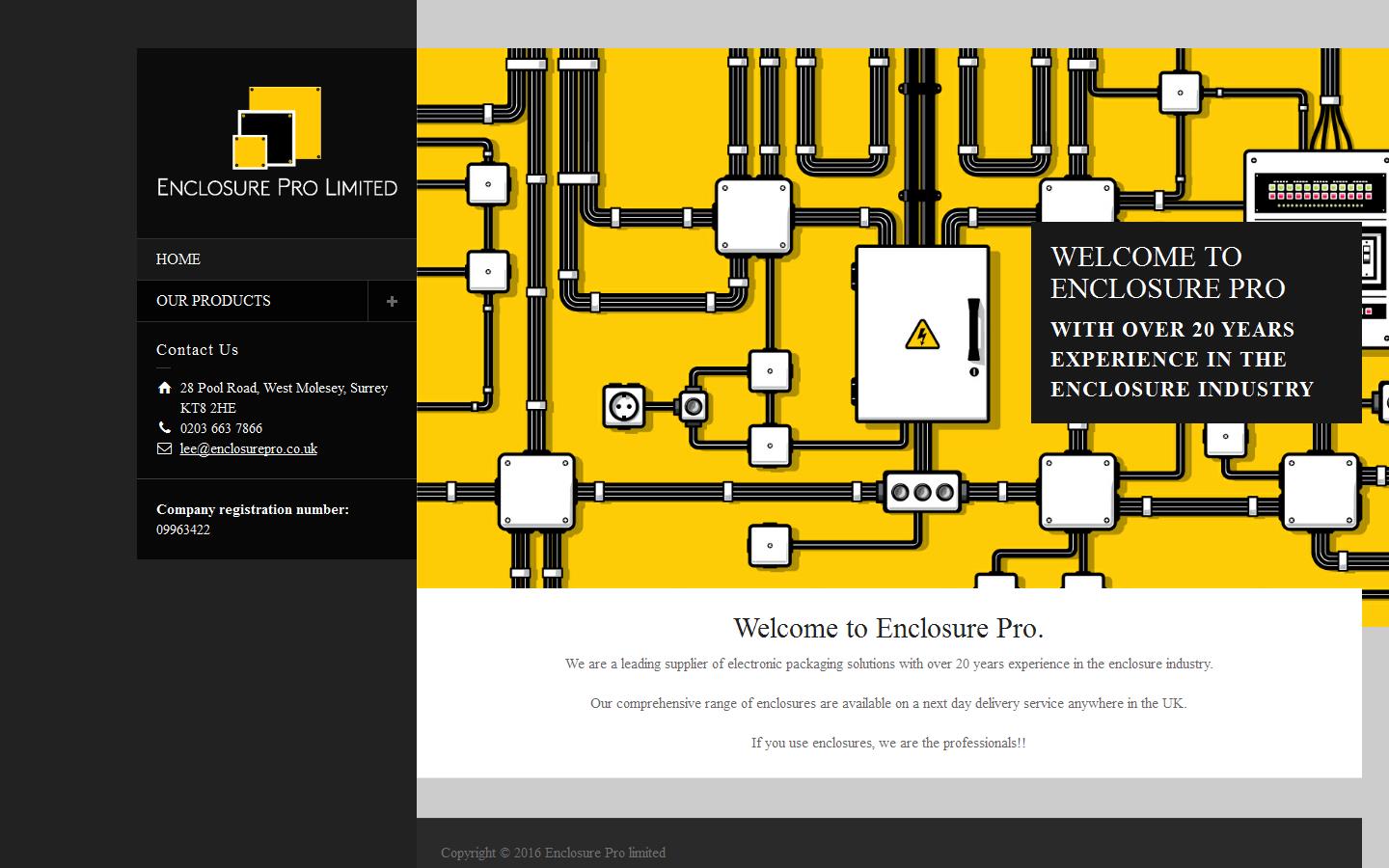Click the telephone icon in Contact Us
The image size is (1389, 868).
pos(164,427)
